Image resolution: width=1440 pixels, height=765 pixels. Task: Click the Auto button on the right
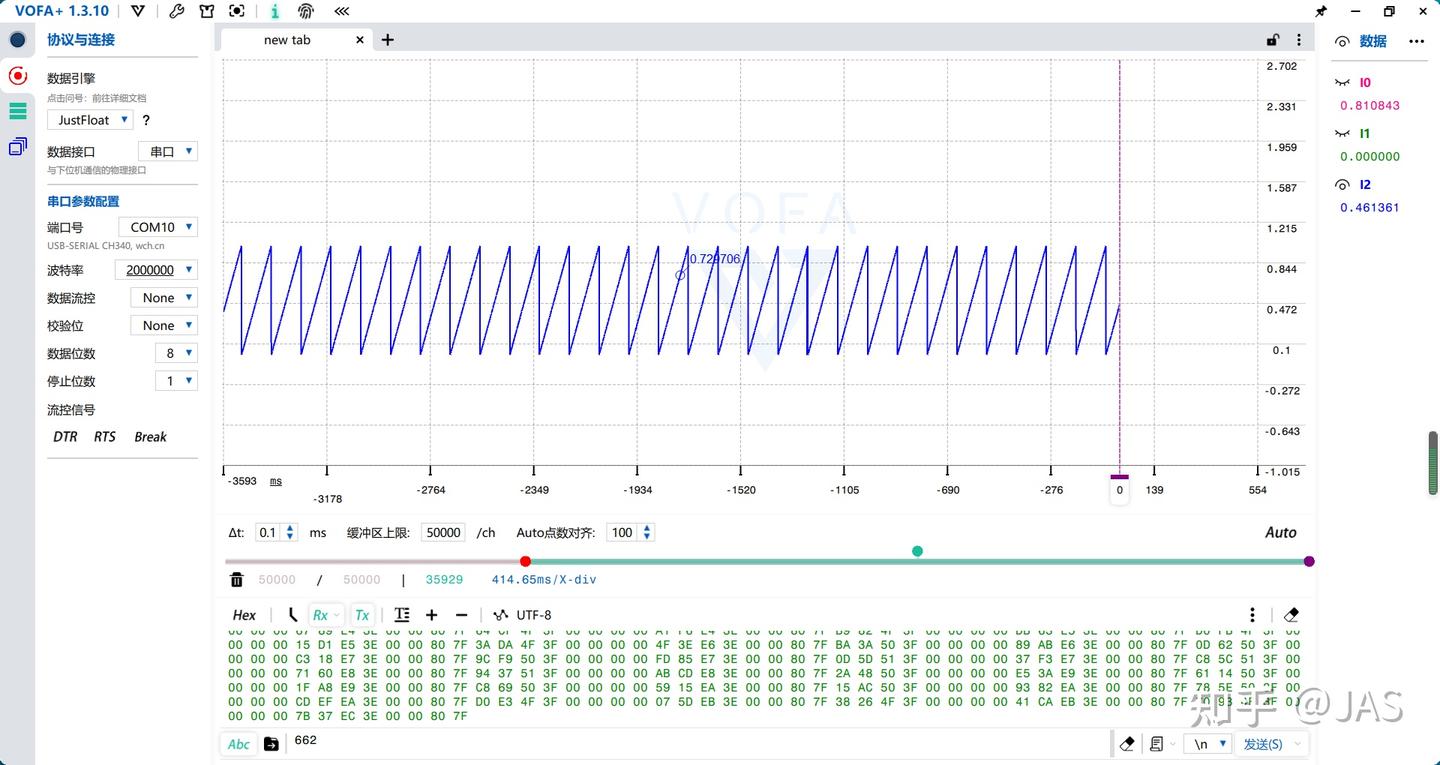coord(1280,533)
